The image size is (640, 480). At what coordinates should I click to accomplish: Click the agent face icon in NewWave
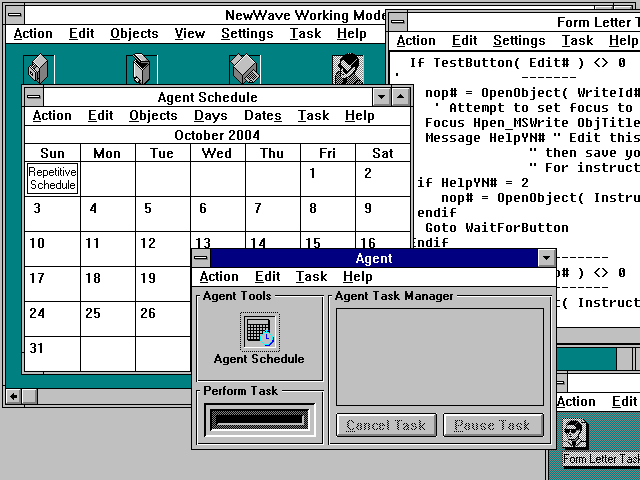coord(347,68)
